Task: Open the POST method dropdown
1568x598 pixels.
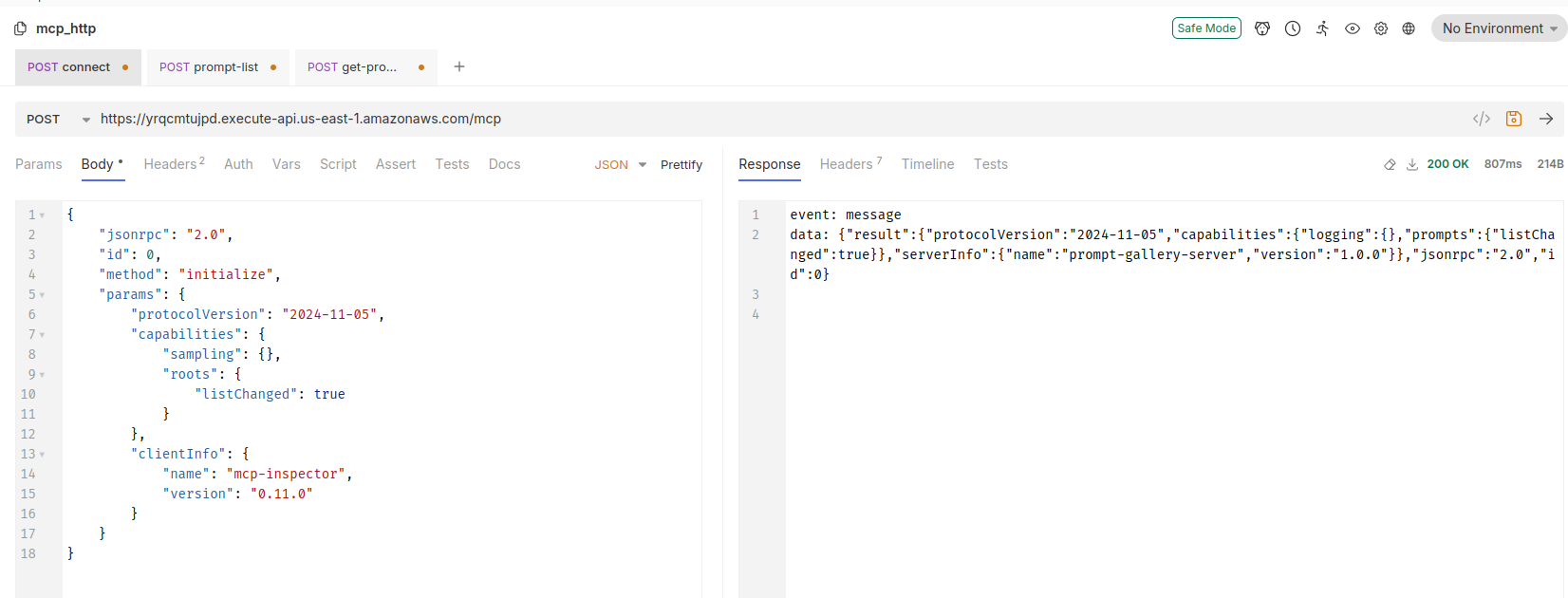Action: click(x=57, y=119)
